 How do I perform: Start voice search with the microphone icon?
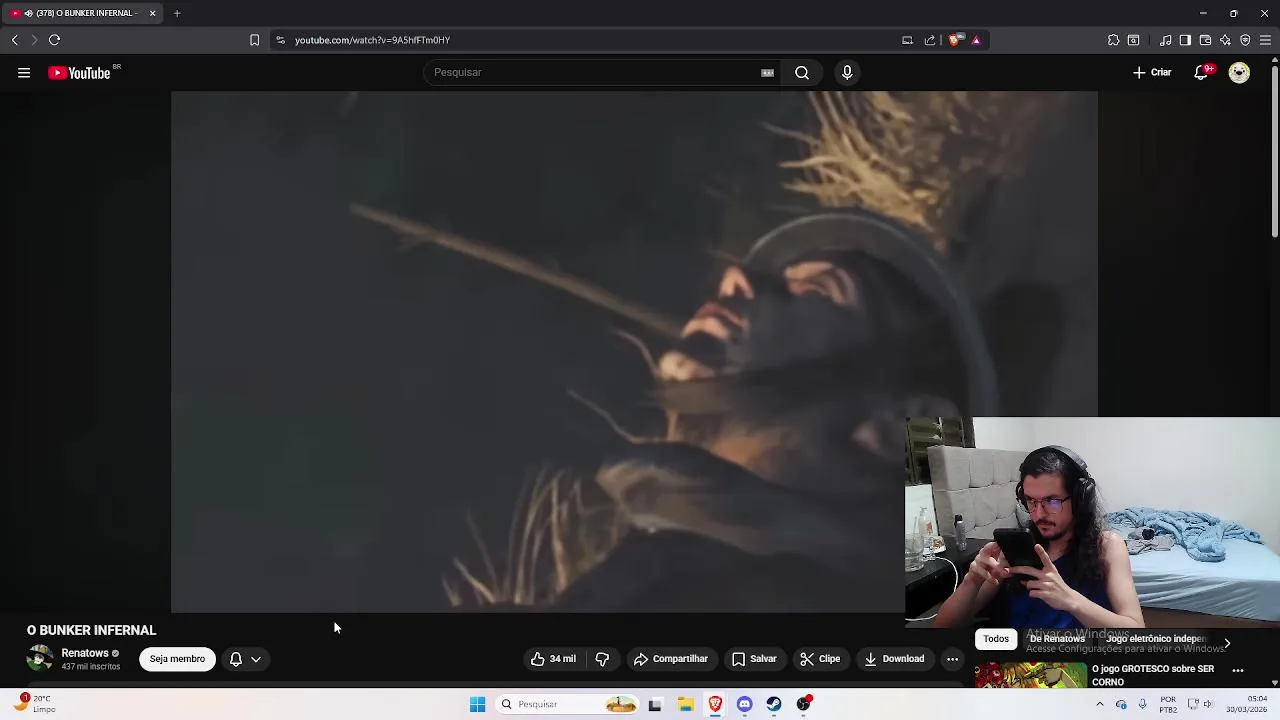click(x=847, y=72)
